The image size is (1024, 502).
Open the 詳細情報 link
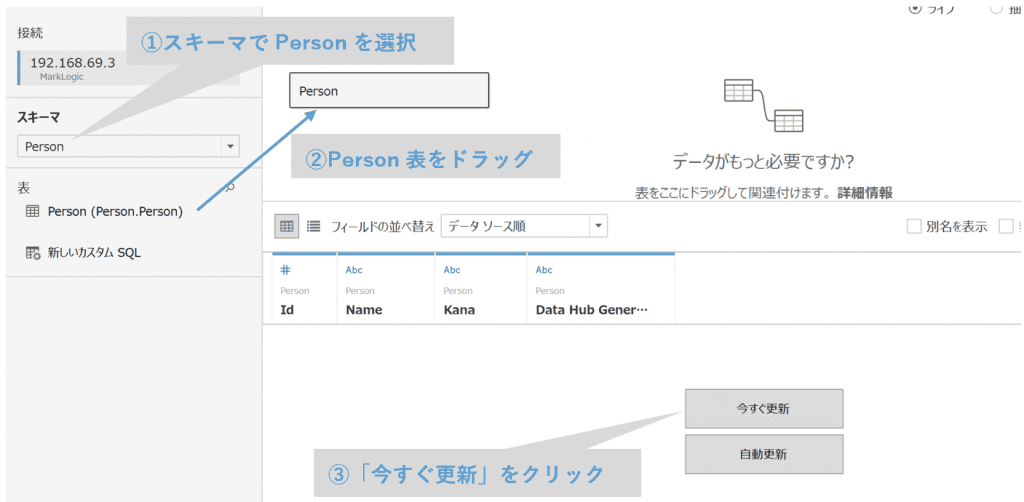865,192
